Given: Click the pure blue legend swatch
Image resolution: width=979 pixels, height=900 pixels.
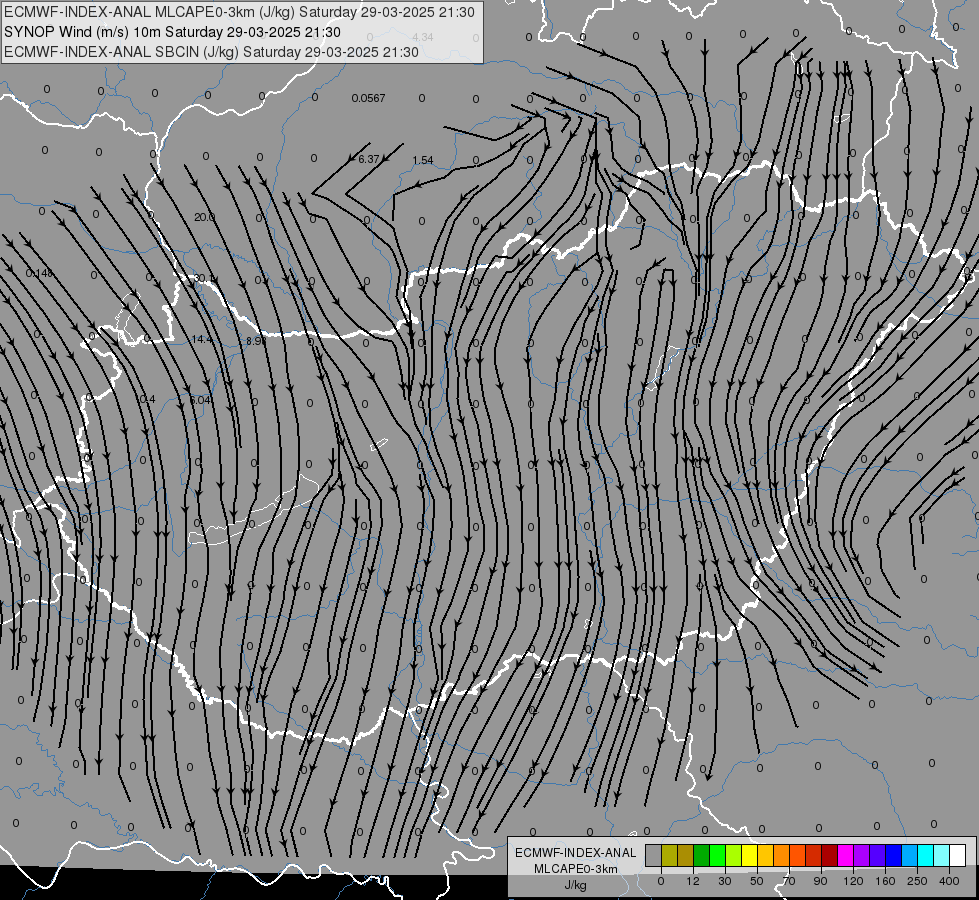Looking at the screenshot, I should pos(893,855).
